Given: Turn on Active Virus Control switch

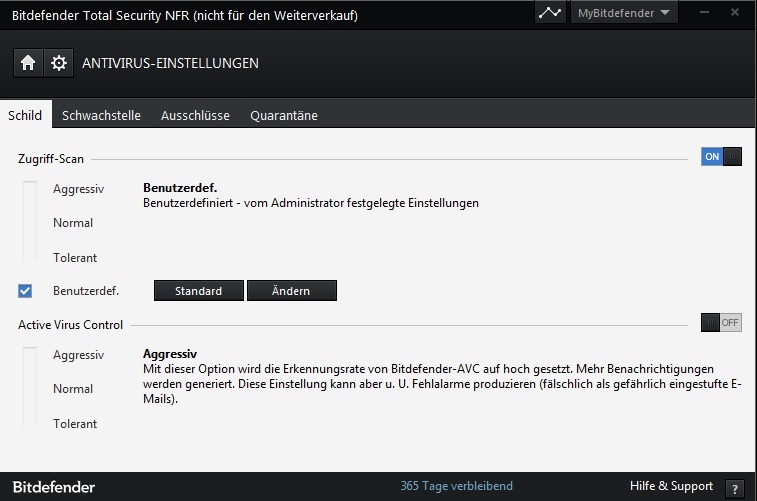Looking at the screenshot, I should coord(721,322).
